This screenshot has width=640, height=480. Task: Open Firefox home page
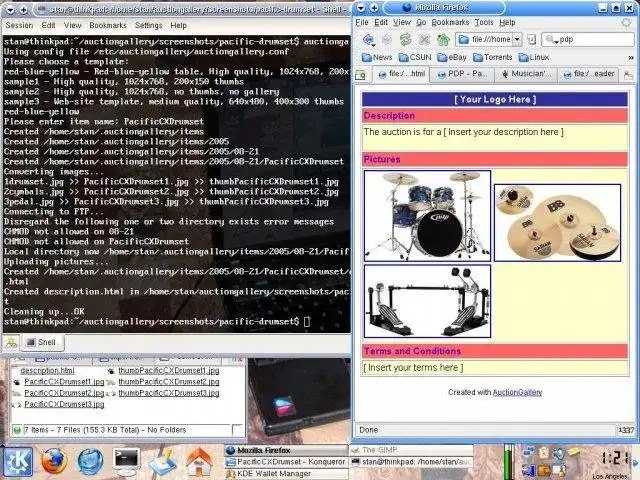tap(443, 40)
